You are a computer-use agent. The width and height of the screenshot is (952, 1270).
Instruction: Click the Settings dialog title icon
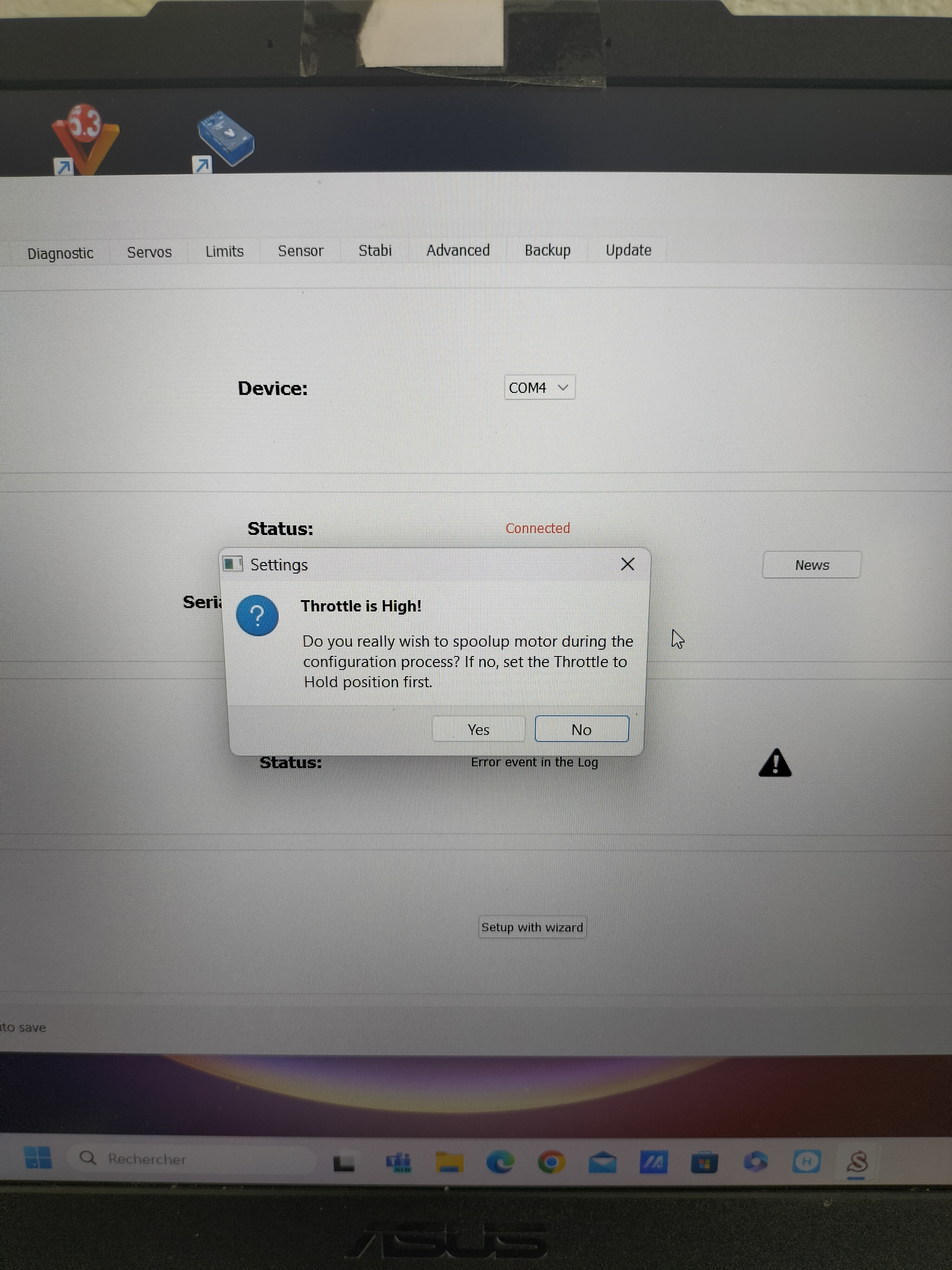point(232,564)
